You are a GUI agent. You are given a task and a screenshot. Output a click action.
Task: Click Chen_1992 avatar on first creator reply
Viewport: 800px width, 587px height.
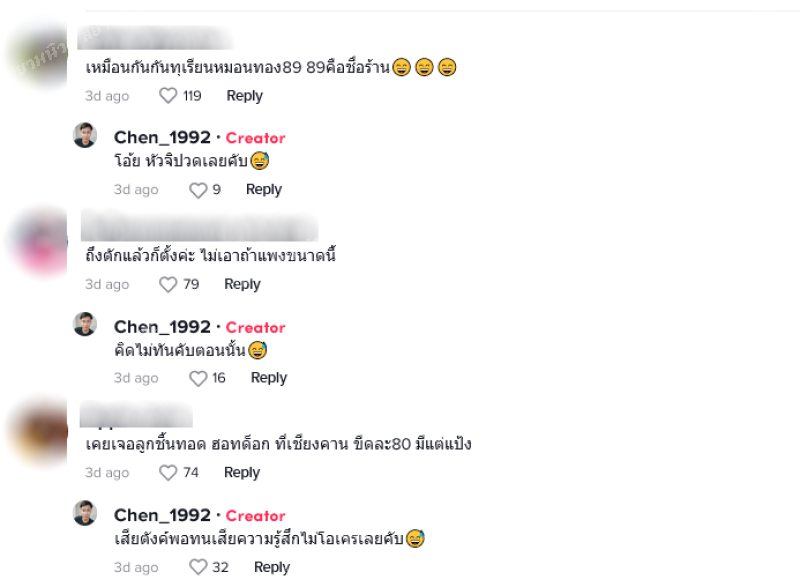click(x=85, y=135)
